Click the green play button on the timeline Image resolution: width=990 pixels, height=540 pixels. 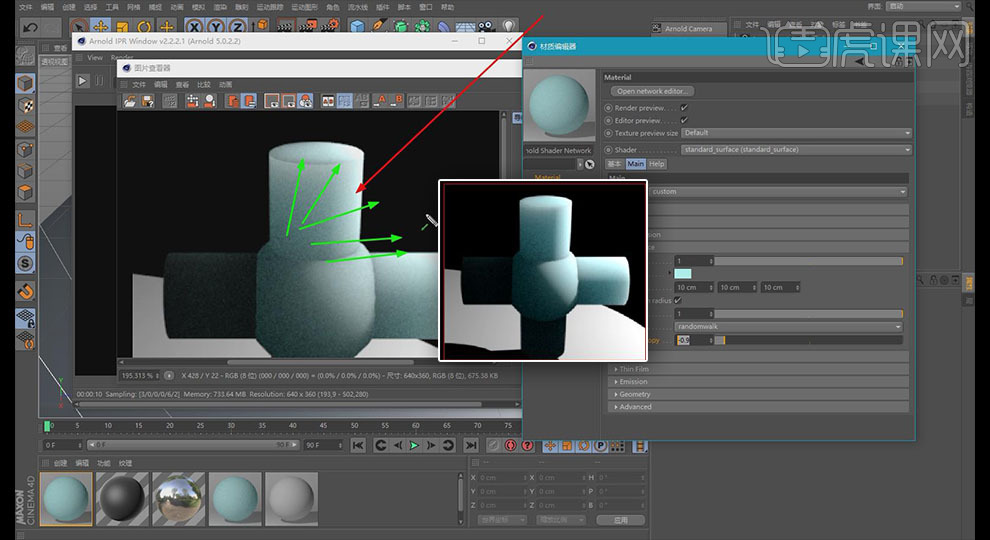click(414, 445)
